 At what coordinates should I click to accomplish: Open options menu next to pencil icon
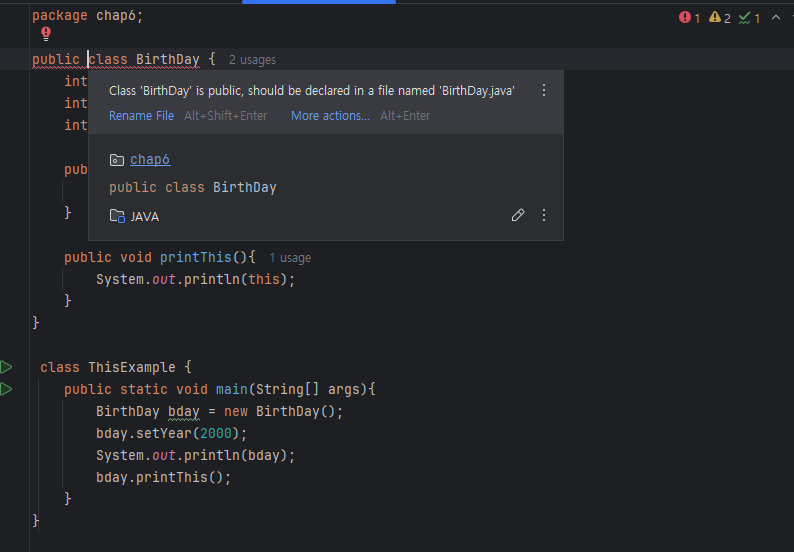(x=544, y=215)
